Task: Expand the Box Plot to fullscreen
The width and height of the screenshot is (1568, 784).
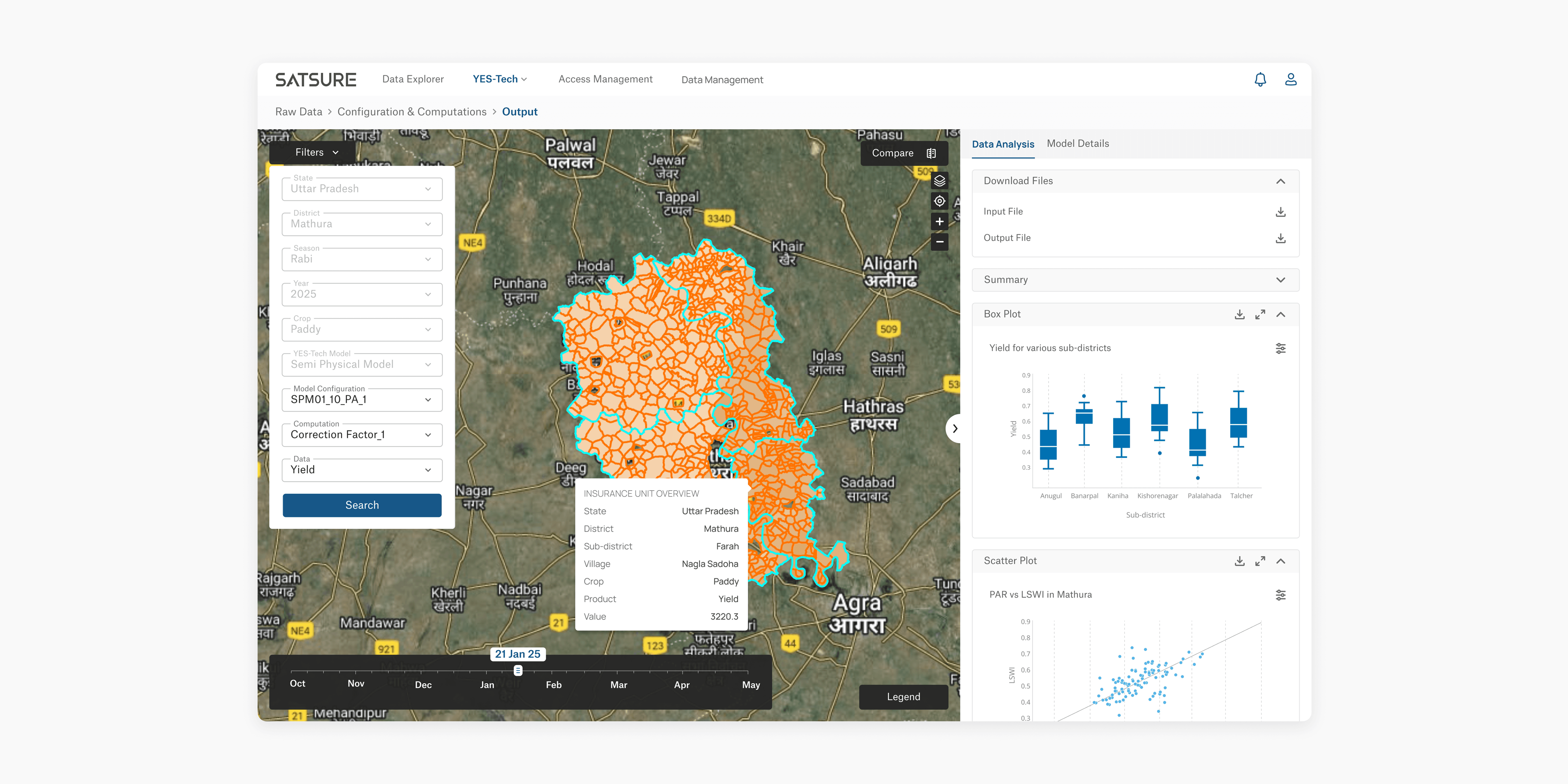Action: [x=1260, y=315]
